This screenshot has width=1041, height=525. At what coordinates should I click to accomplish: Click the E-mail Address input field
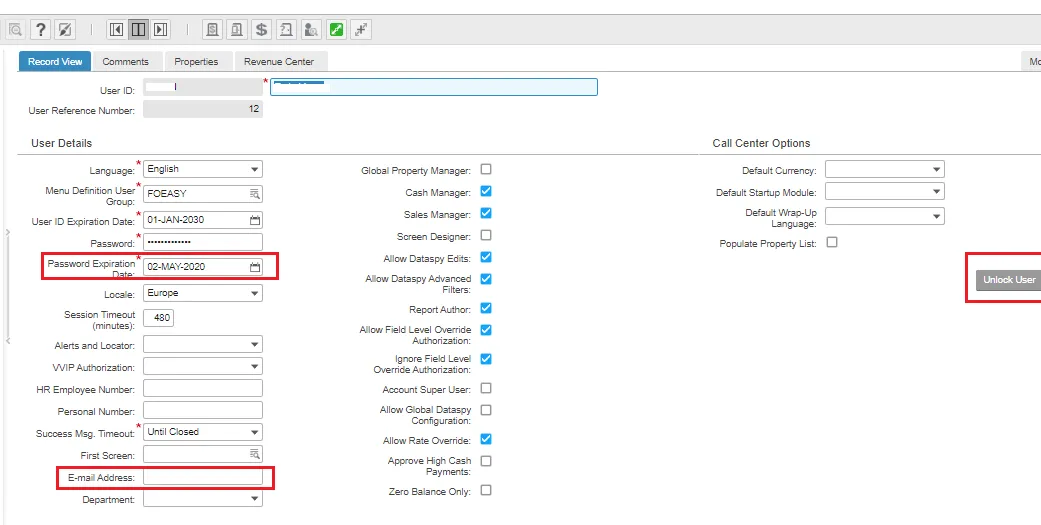[202, 477]
